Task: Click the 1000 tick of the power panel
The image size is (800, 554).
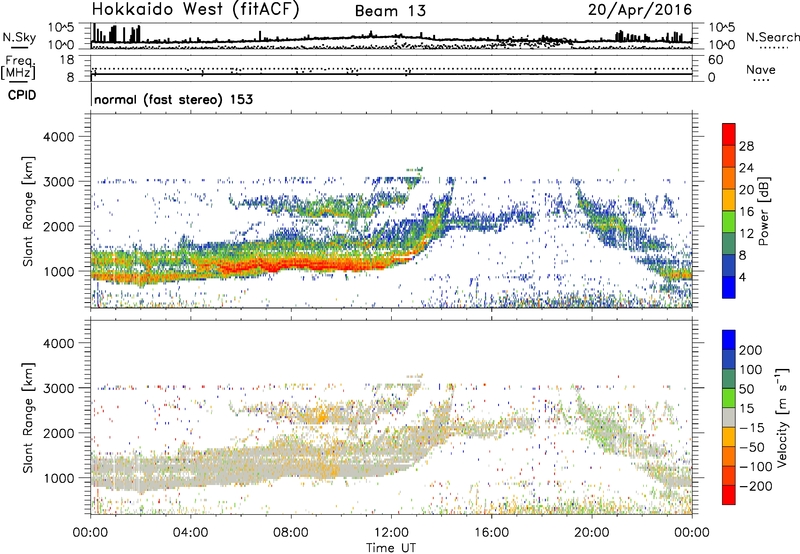Action: 59,271
